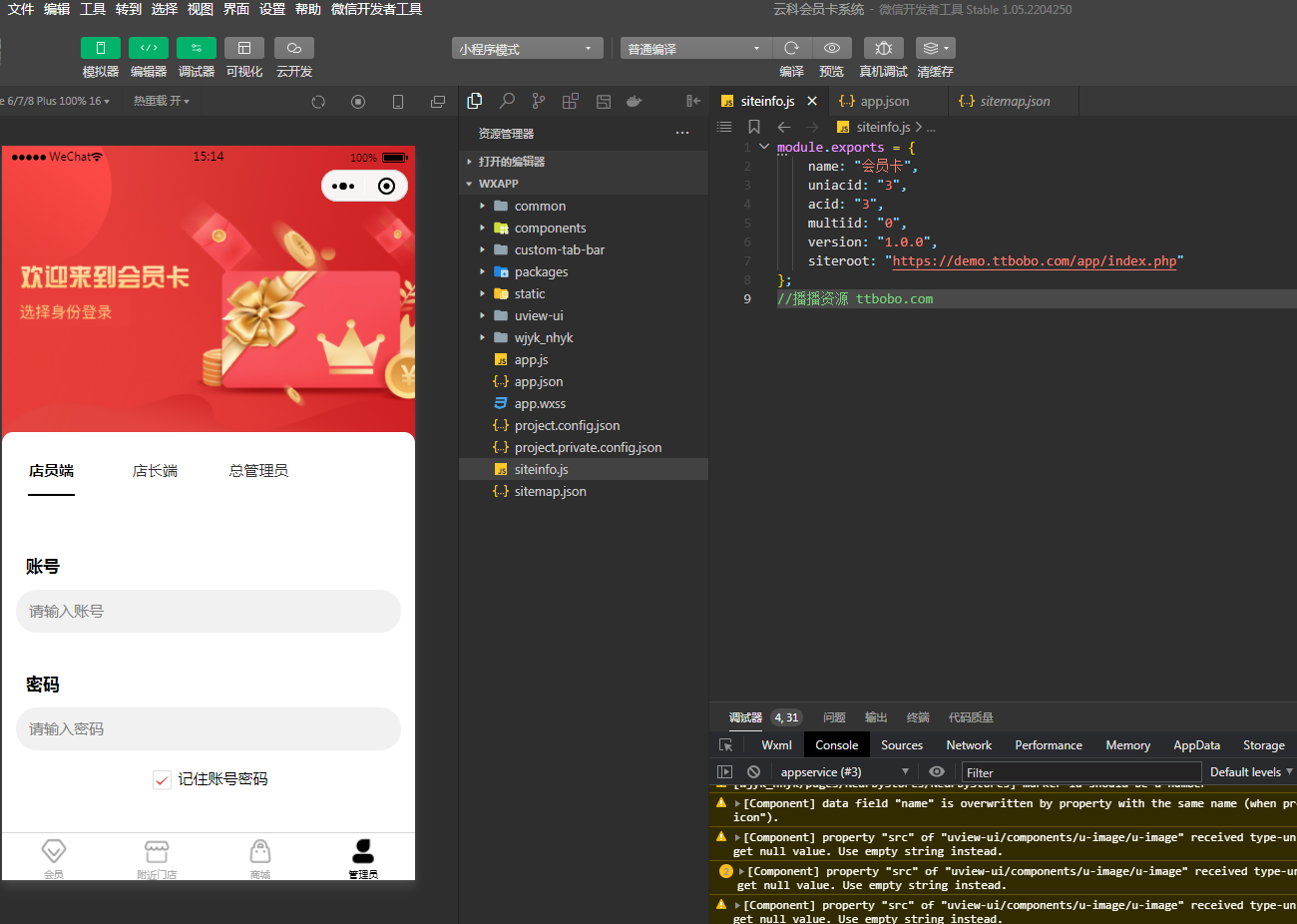Toggle the Debugger panel button
The width and height of the screenshot is (1297, 924).
click(197, 48)
